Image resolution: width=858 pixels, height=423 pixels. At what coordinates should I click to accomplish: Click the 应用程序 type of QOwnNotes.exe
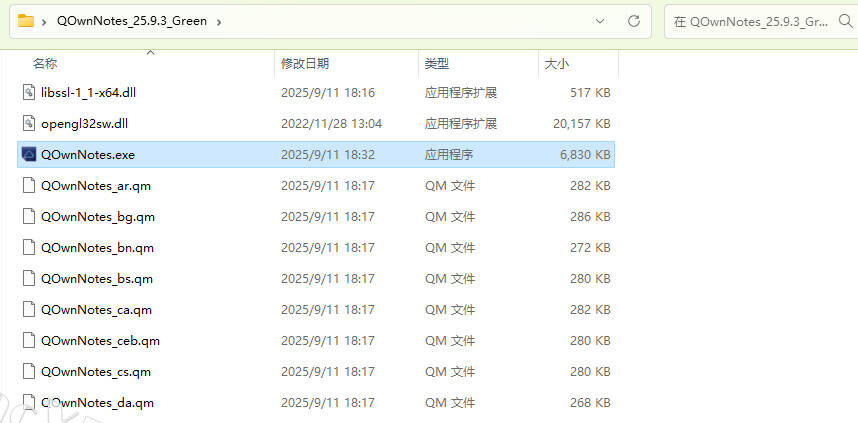(449, 155)
